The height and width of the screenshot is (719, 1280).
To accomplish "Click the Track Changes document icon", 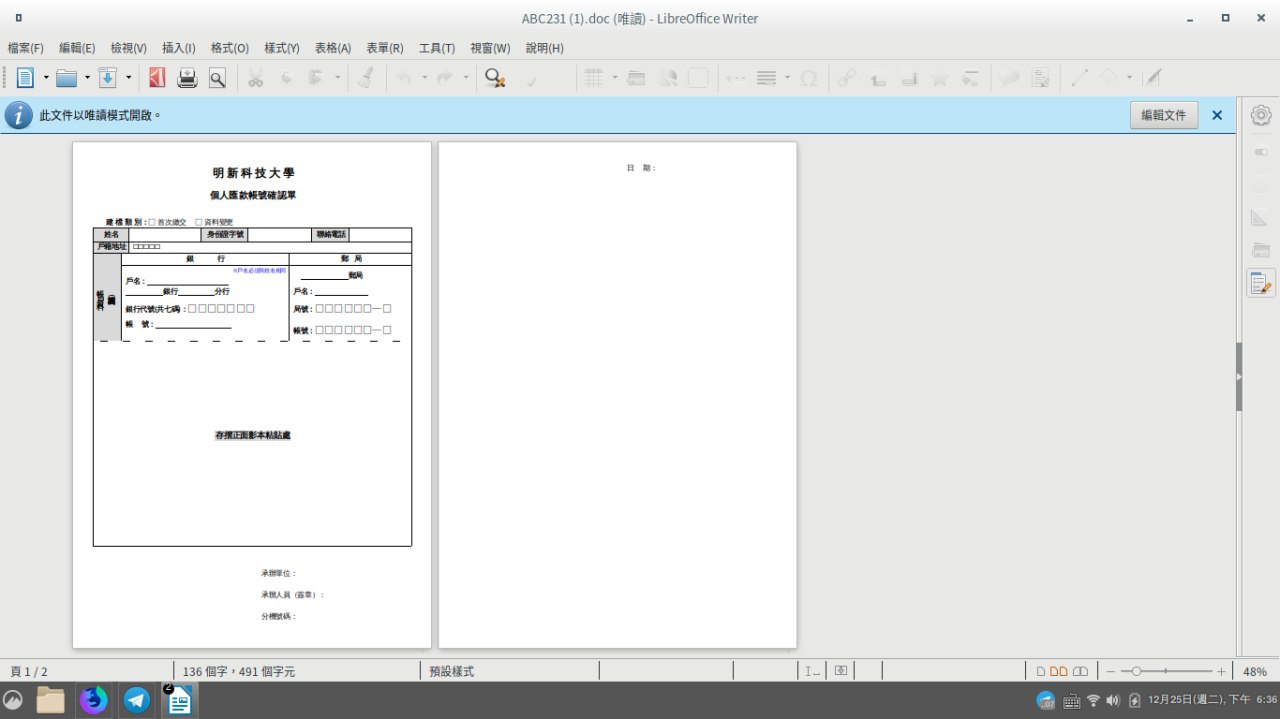I will click(1041, 78).
